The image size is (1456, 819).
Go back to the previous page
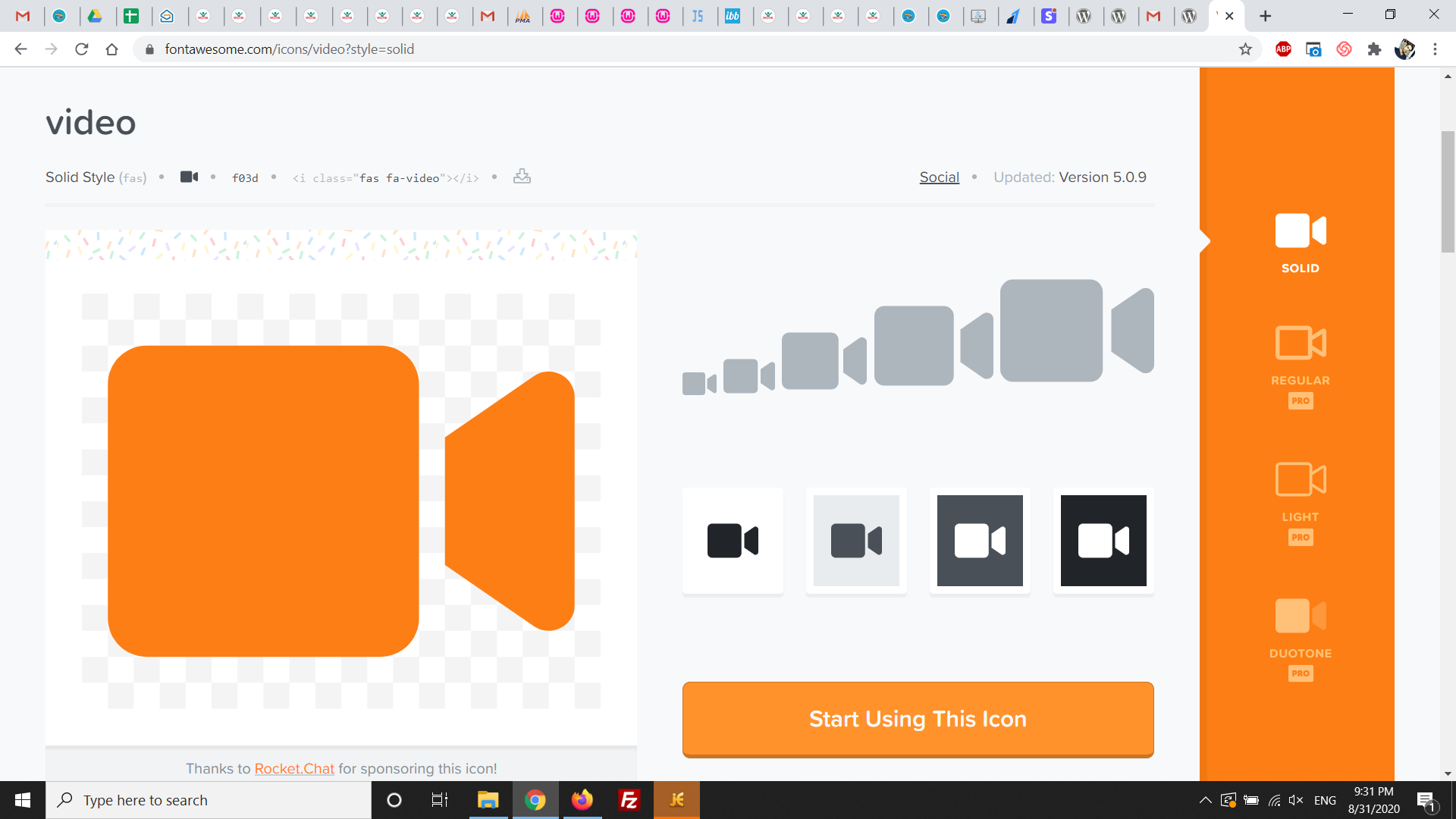[20, 49]
